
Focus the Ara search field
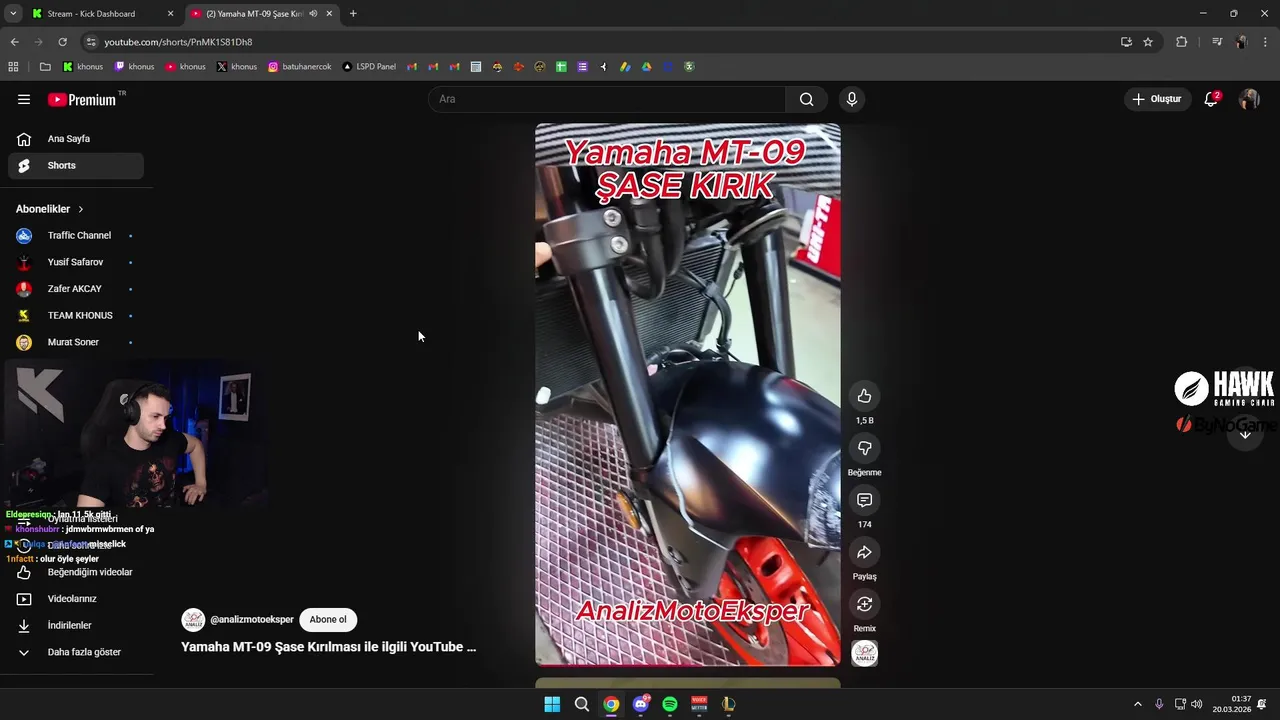point(607,99)
